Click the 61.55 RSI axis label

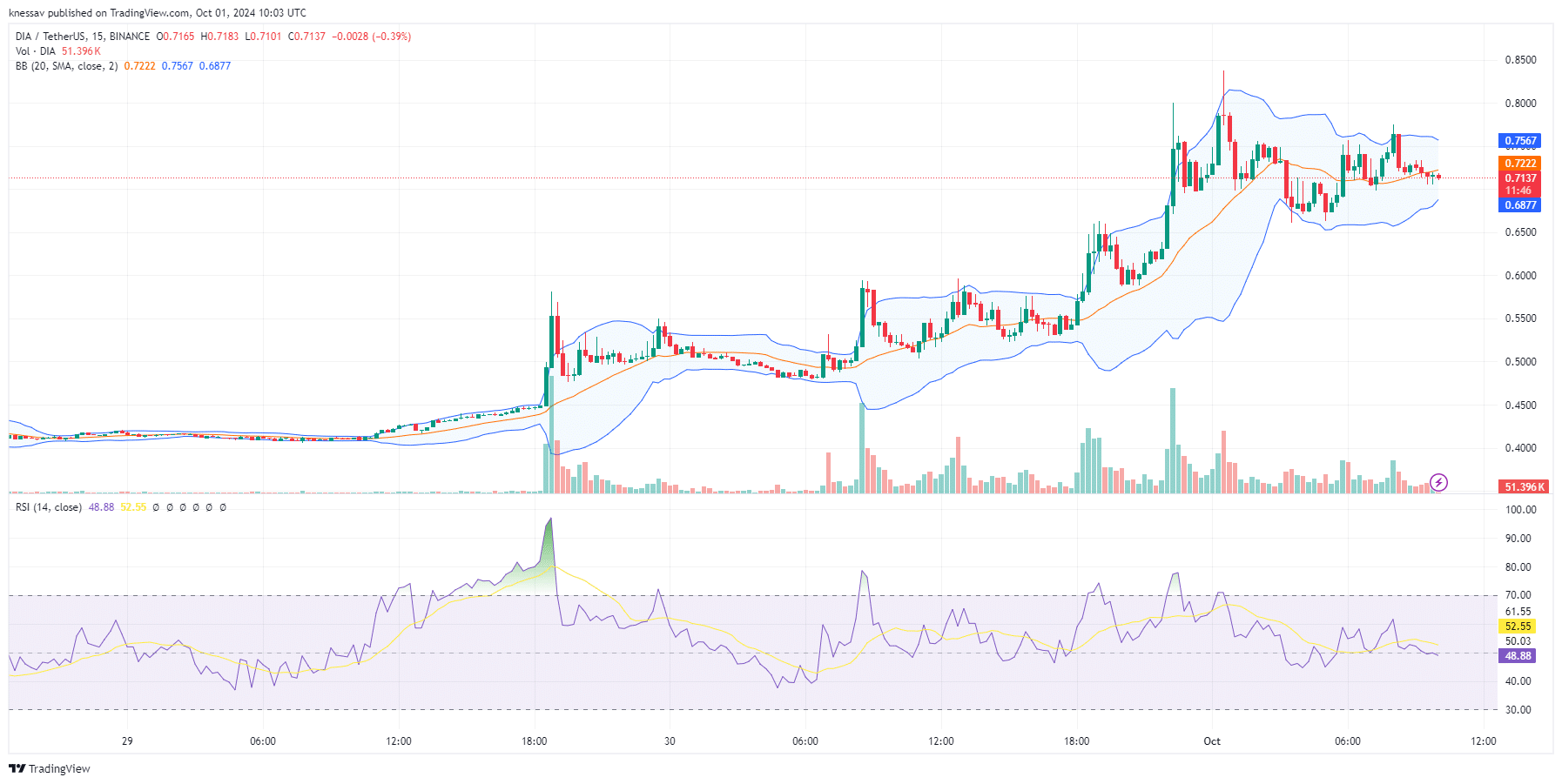click(1518, 612)
